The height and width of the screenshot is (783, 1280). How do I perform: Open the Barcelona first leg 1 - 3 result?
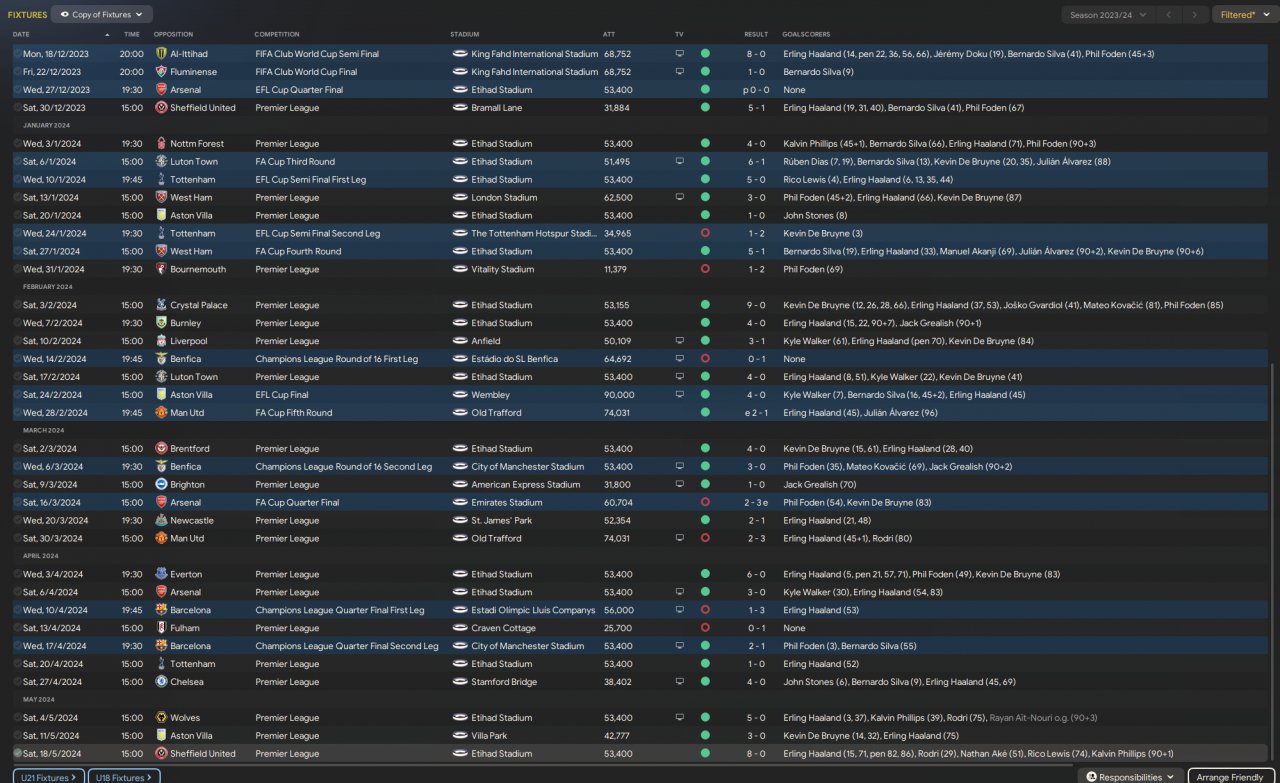(x=756, y=611)
